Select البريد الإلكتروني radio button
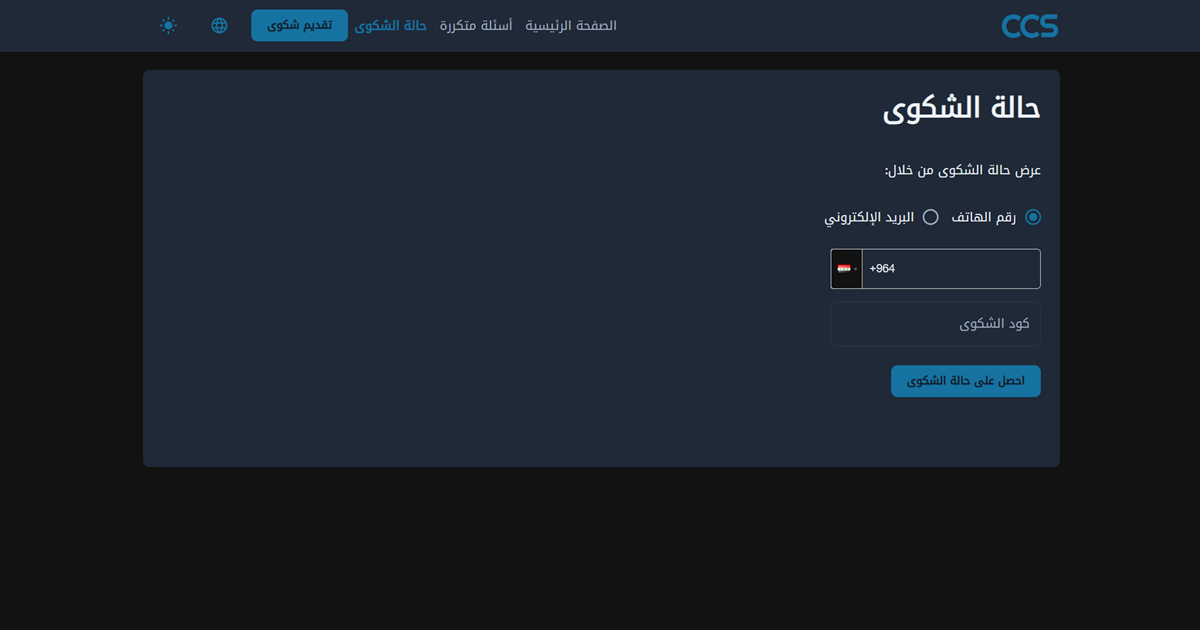 (x=930, y=217)
